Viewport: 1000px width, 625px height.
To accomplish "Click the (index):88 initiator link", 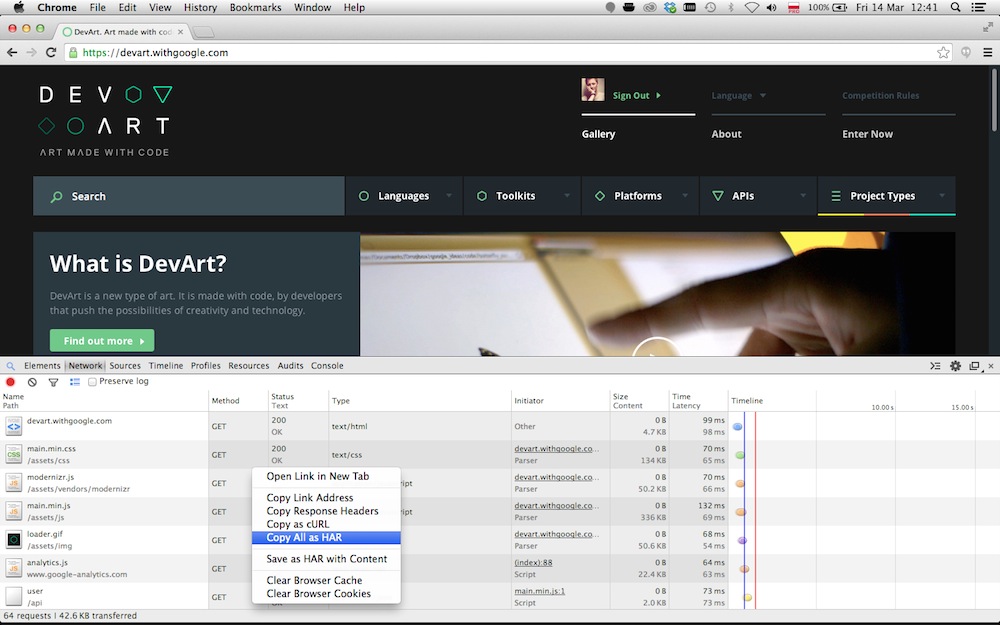I will 533,562.
